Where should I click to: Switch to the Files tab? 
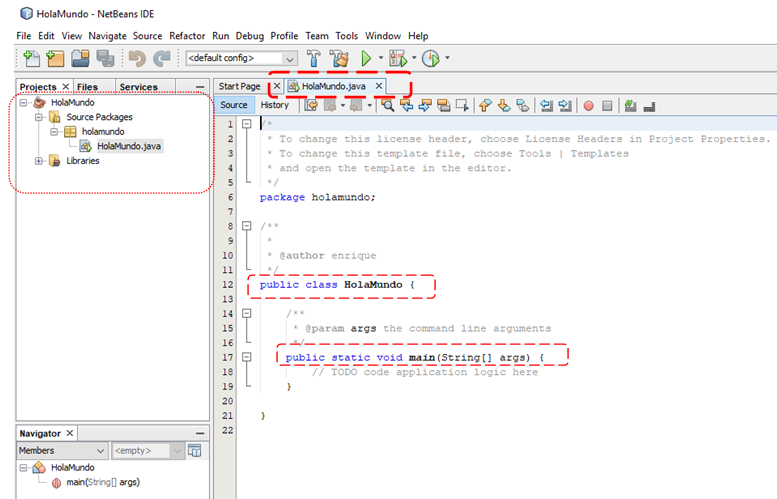(87, 87)
